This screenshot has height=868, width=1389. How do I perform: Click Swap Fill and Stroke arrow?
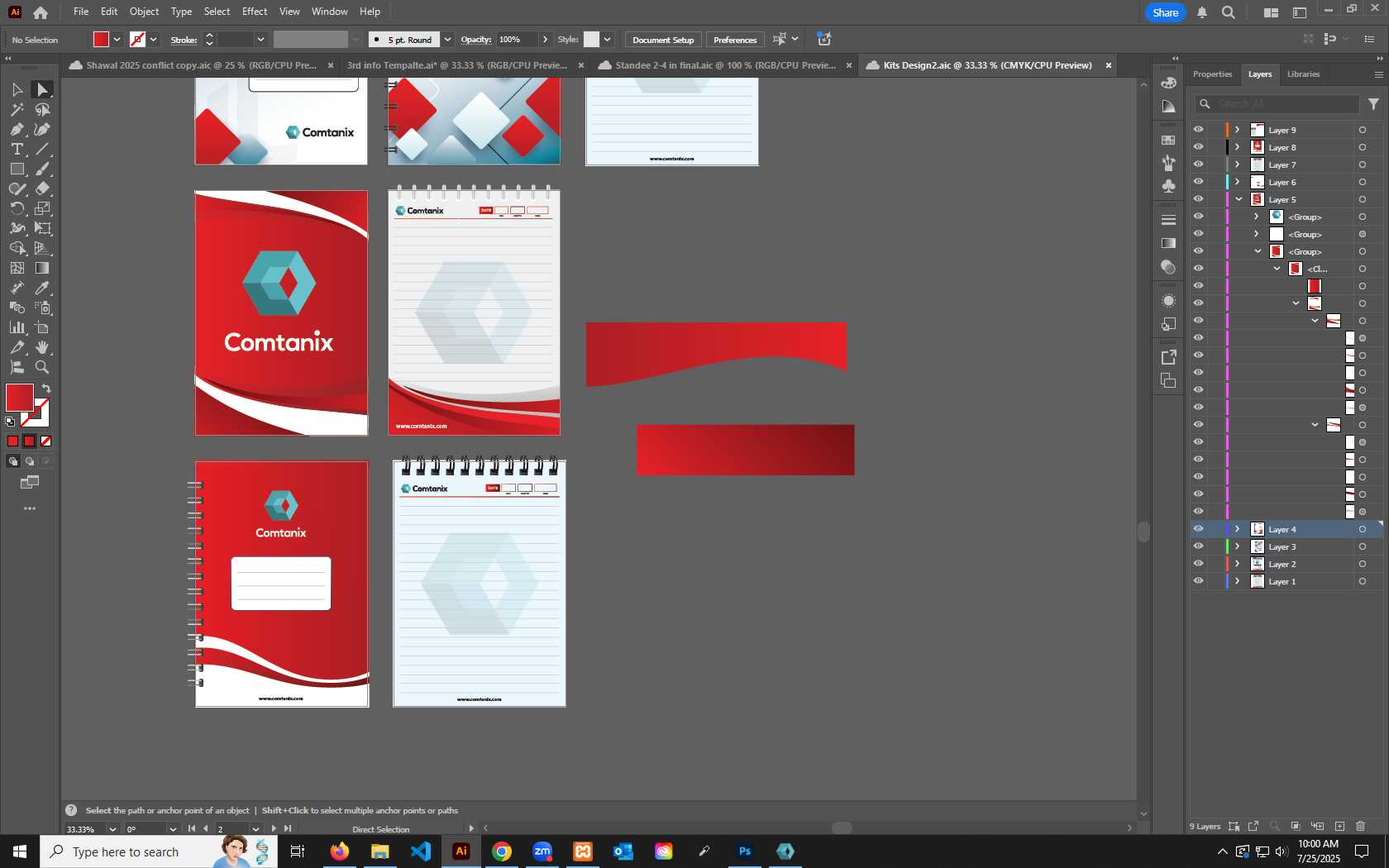click(46, 389)
